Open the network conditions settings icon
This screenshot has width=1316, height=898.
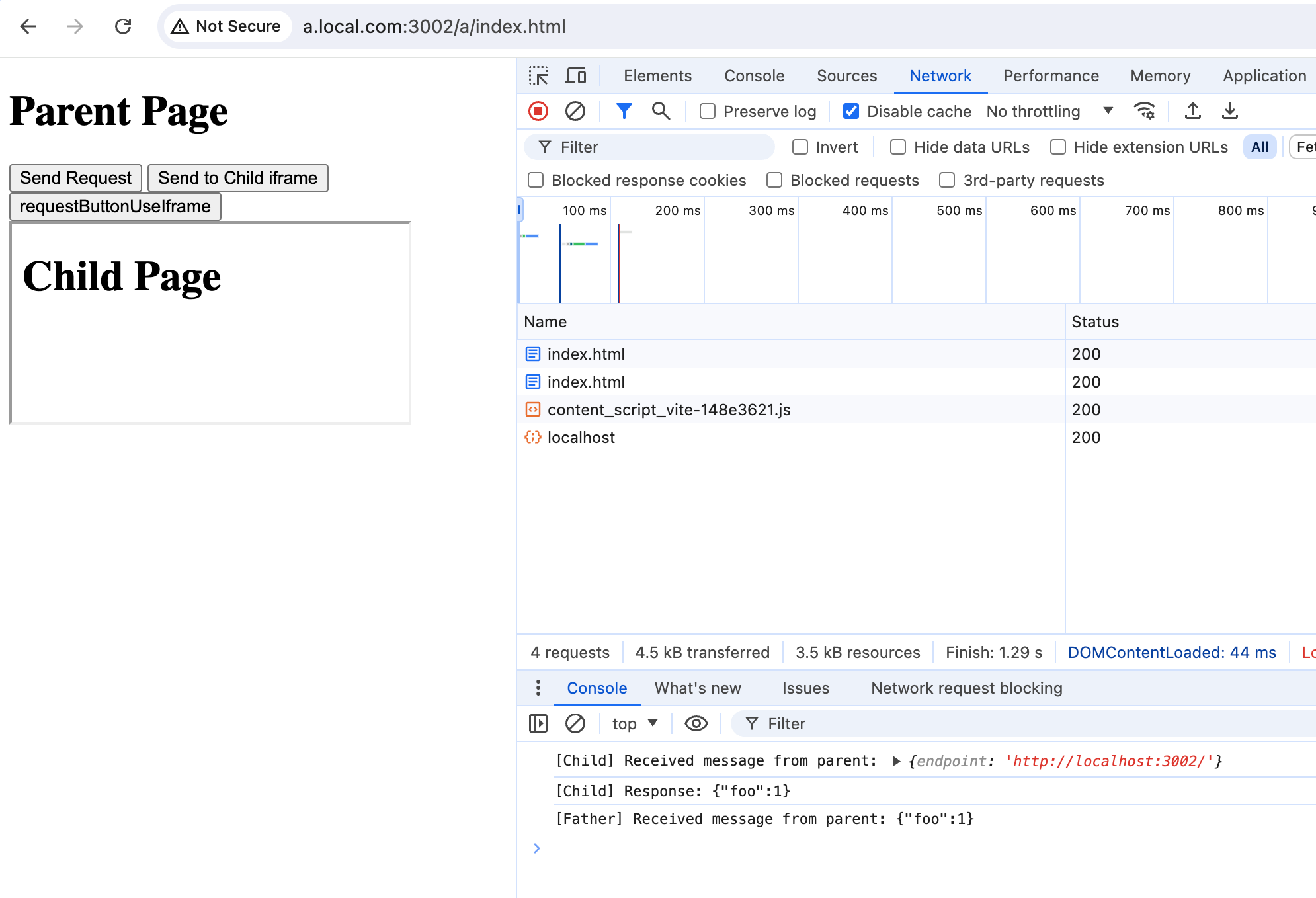click(x=1145, y=111)
